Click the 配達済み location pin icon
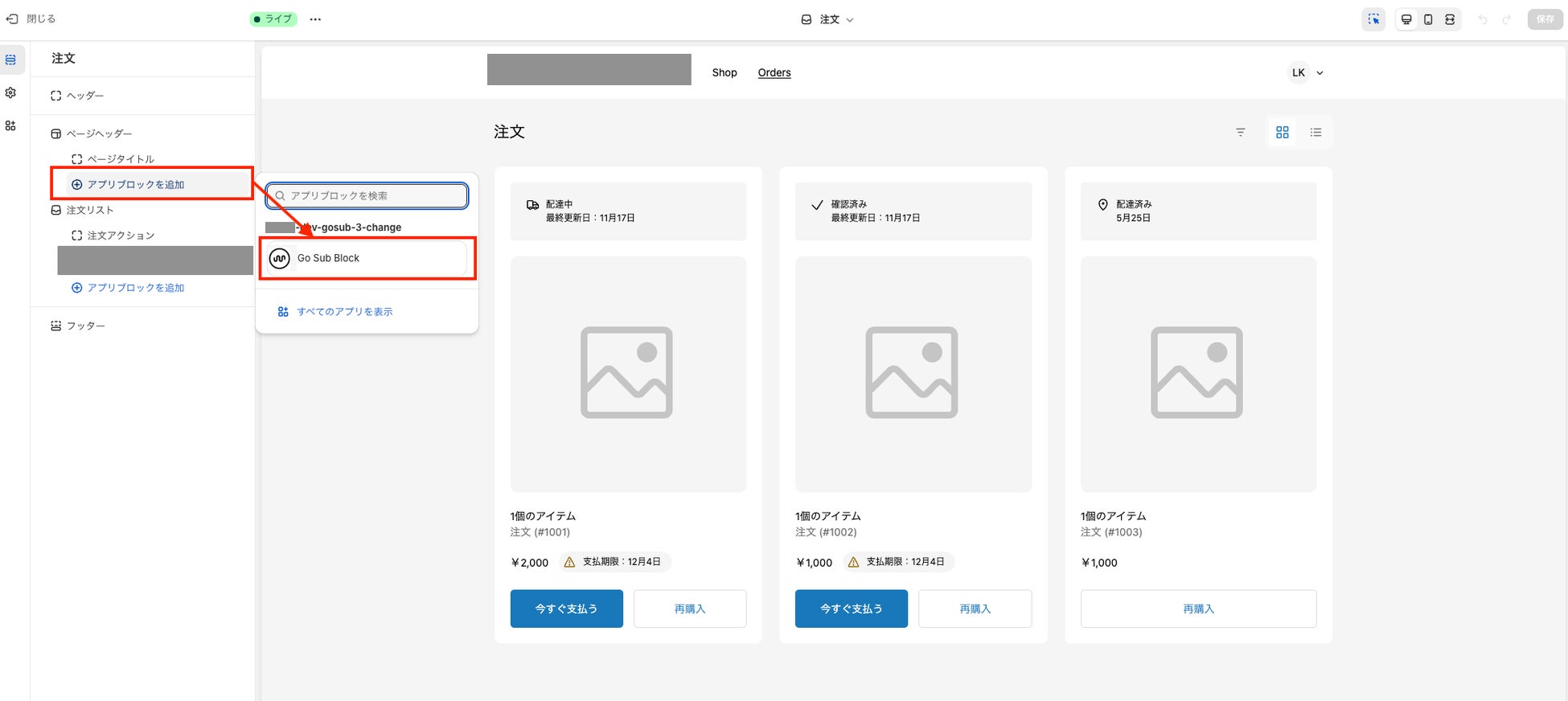 pyautogui.click(x=1102, y=205)
